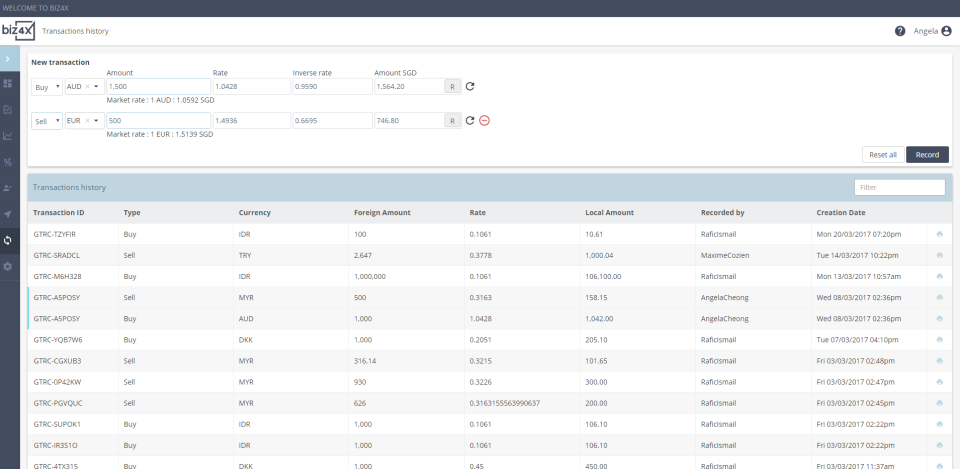Click Amount SGD field showing 1,564.20
This screenshot has width=960, height=469.
pos(409,87)
